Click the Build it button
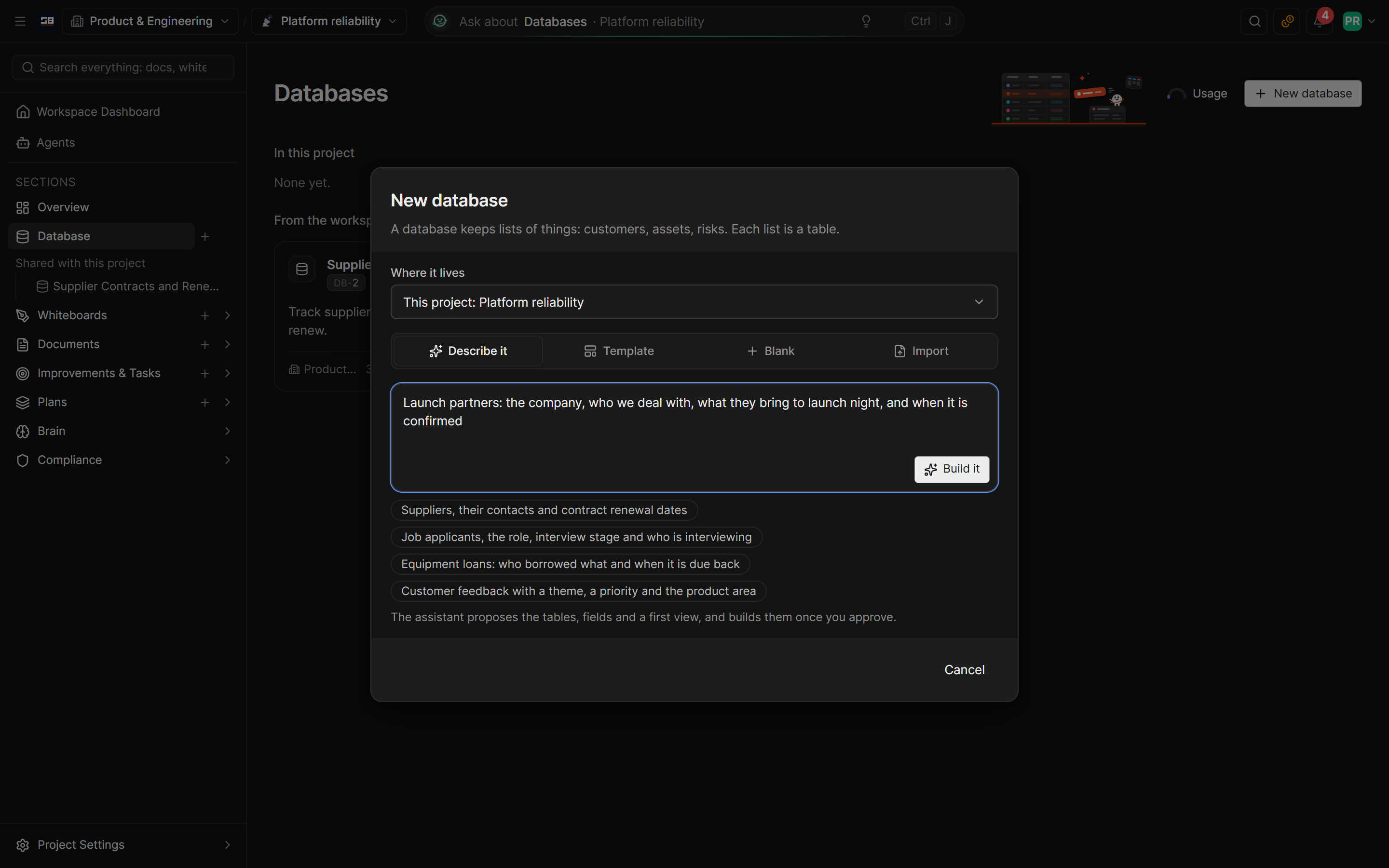1389x868 pixels. (952, 469)
